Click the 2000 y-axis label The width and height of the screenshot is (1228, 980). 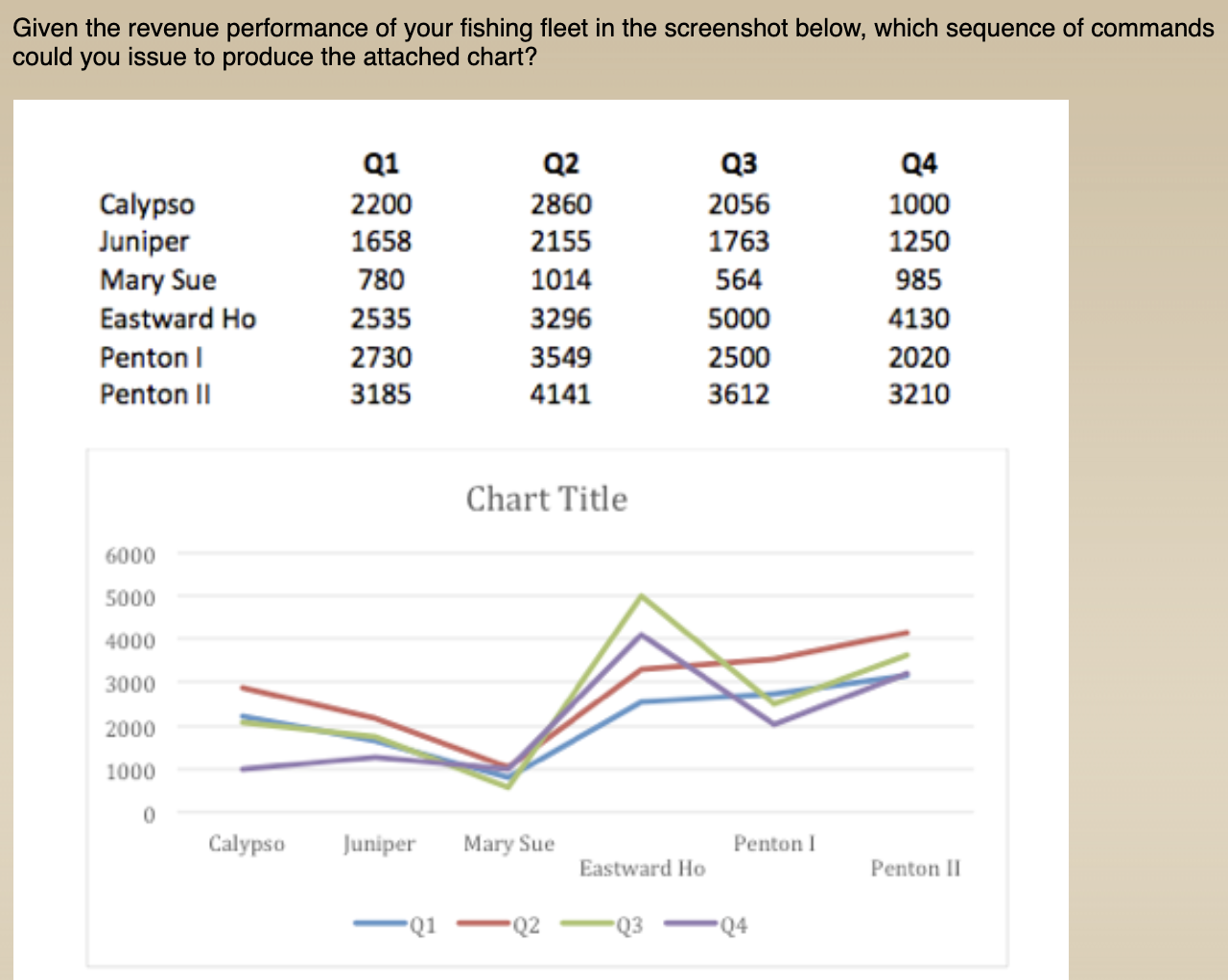(130, 728)
